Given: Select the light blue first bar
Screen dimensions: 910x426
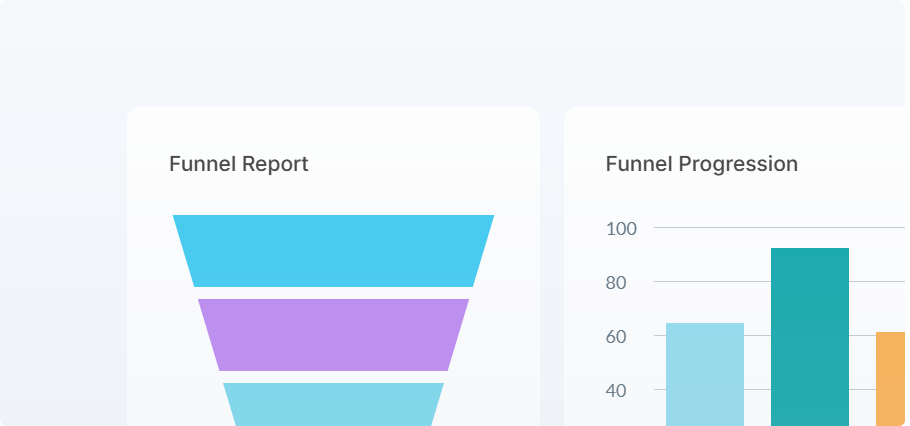Looking at the screenshot, I should [x=704, y=374].
